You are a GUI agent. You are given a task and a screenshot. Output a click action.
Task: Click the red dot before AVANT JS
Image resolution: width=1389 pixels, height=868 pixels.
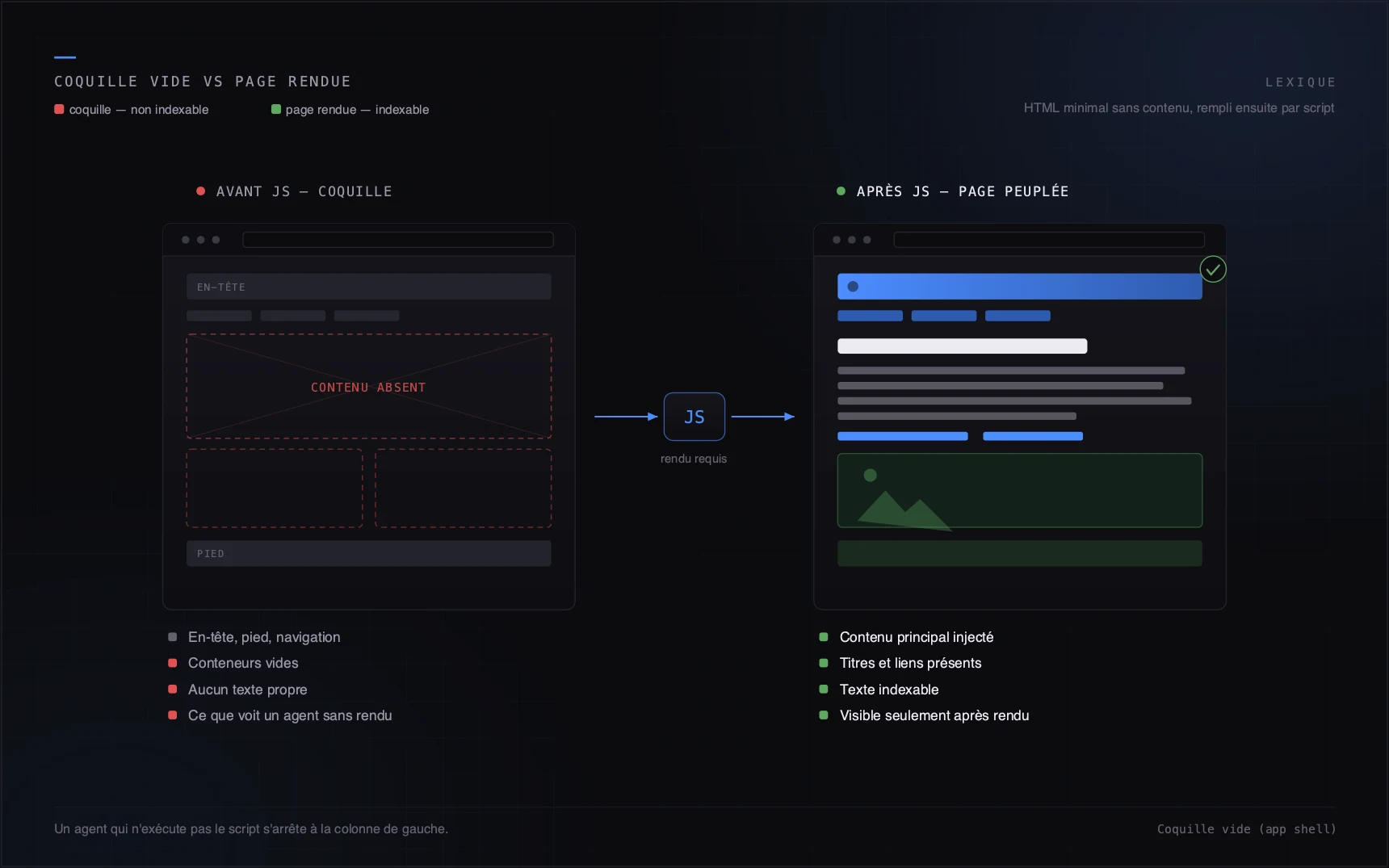[200, 191]
